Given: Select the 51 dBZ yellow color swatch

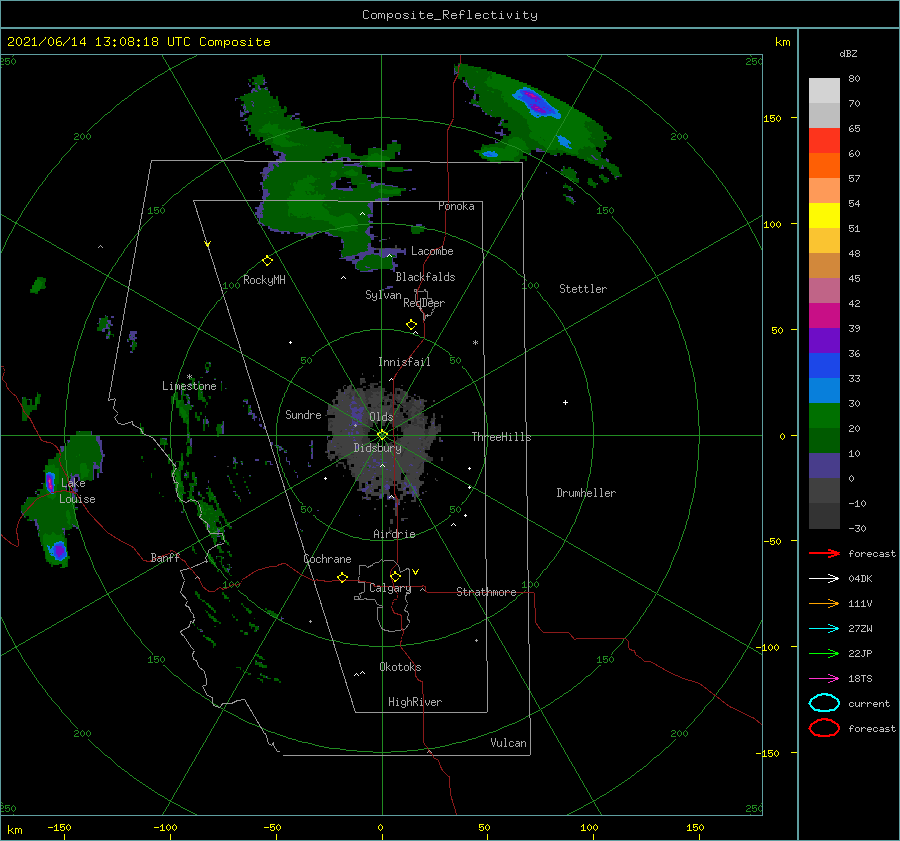Looking at the screenshot, I should click(824, 215).
